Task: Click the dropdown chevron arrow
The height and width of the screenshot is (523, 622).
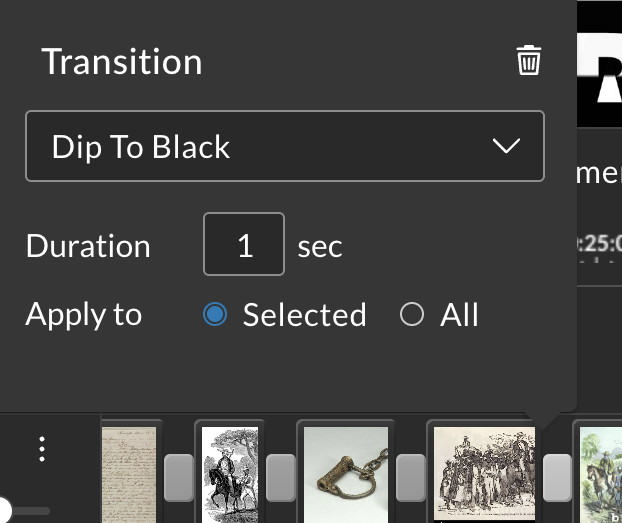Action: [506, 146]
